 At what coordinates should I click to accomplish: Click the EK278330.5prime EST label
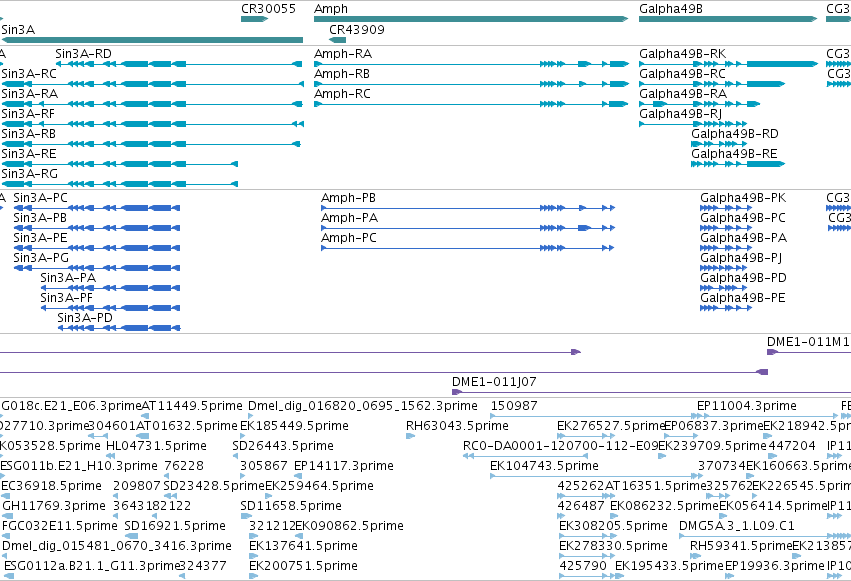tap(613, 546)
